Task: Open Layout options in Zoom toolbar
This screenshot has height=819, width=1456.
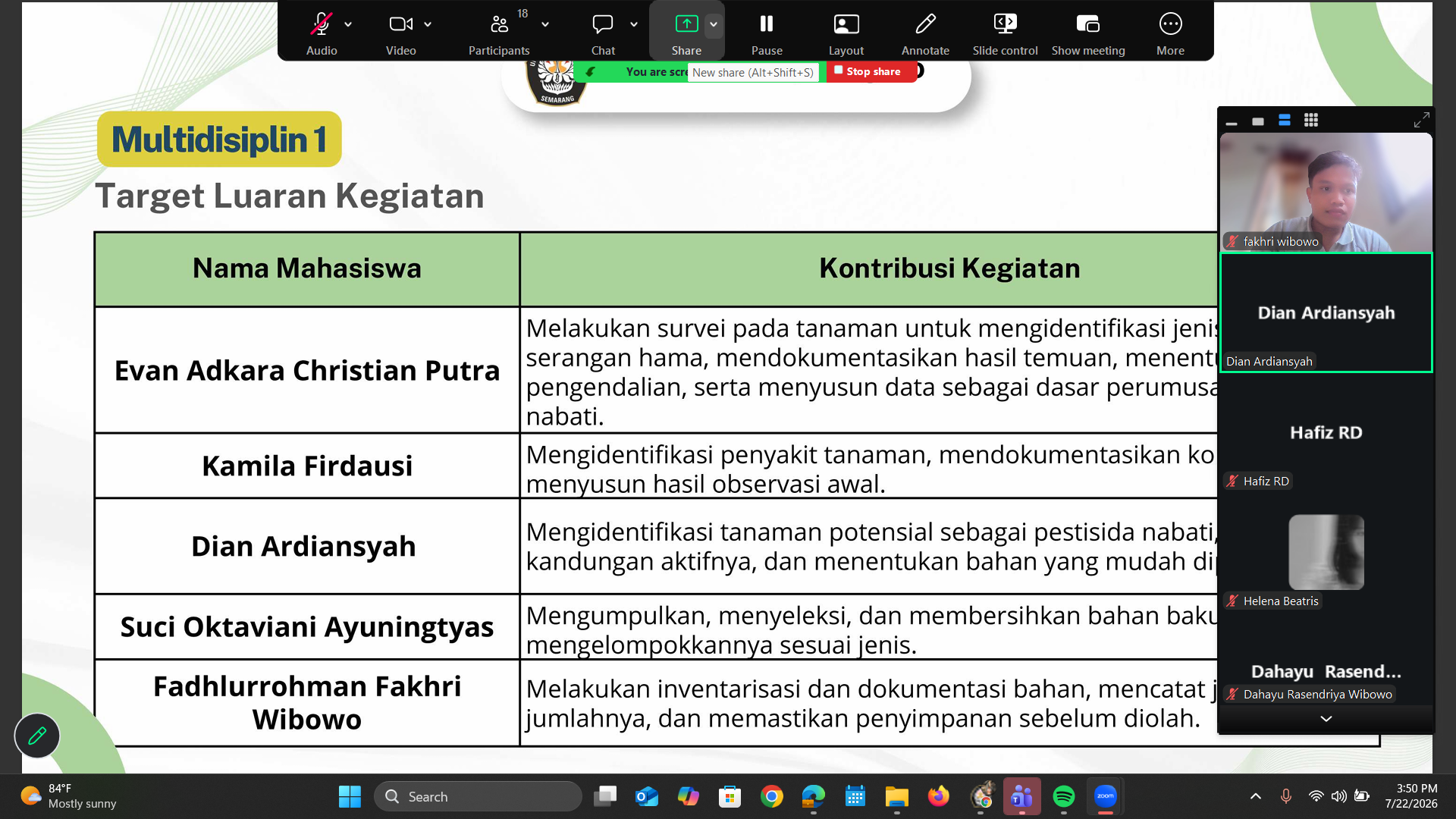Action: pyautogui.click(x=846, y=33)
